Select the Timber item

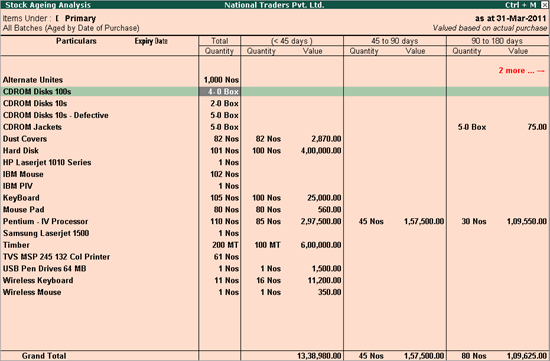coord(16,245)
